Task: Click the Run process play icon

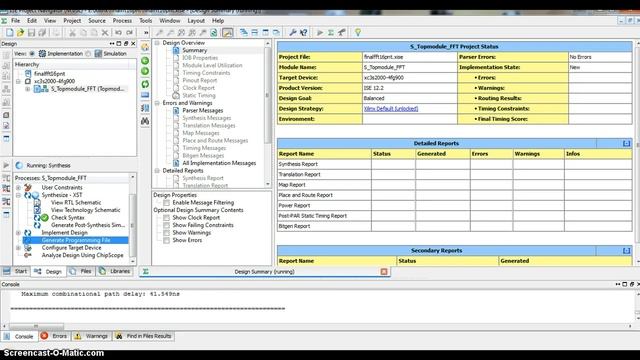Action: pyautogui.click(x=320, y=32)
